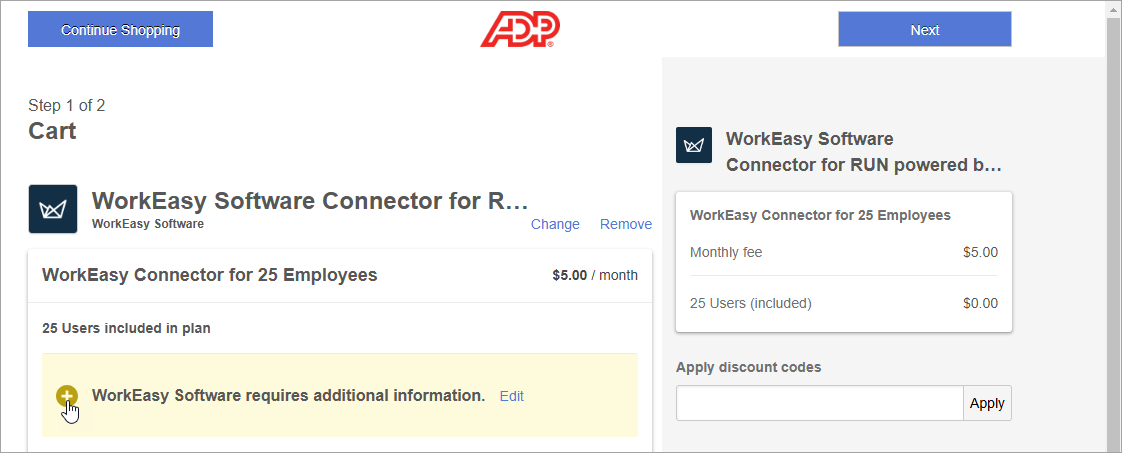Click the WorkEasy icon in order summary
Screen dimensions: 1122x453
click(x=693, y=145)
